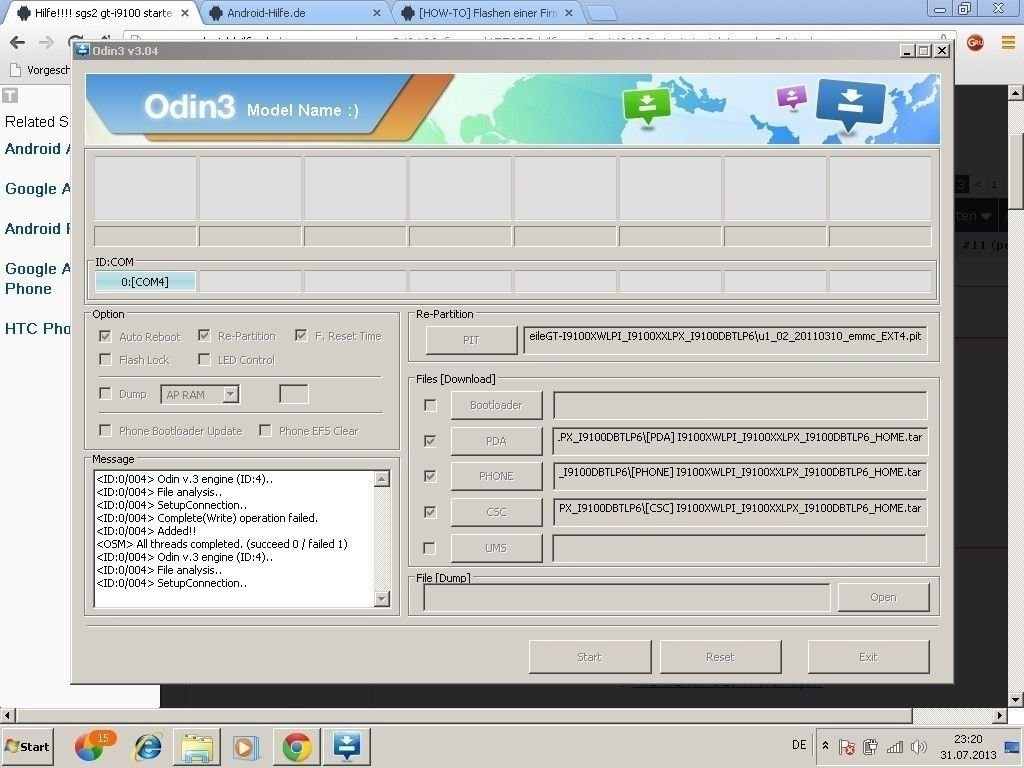Click the DE language indicator
The width and height of the screenshot is (1024, 768).
pyautogui.click(x=799, y=745)
